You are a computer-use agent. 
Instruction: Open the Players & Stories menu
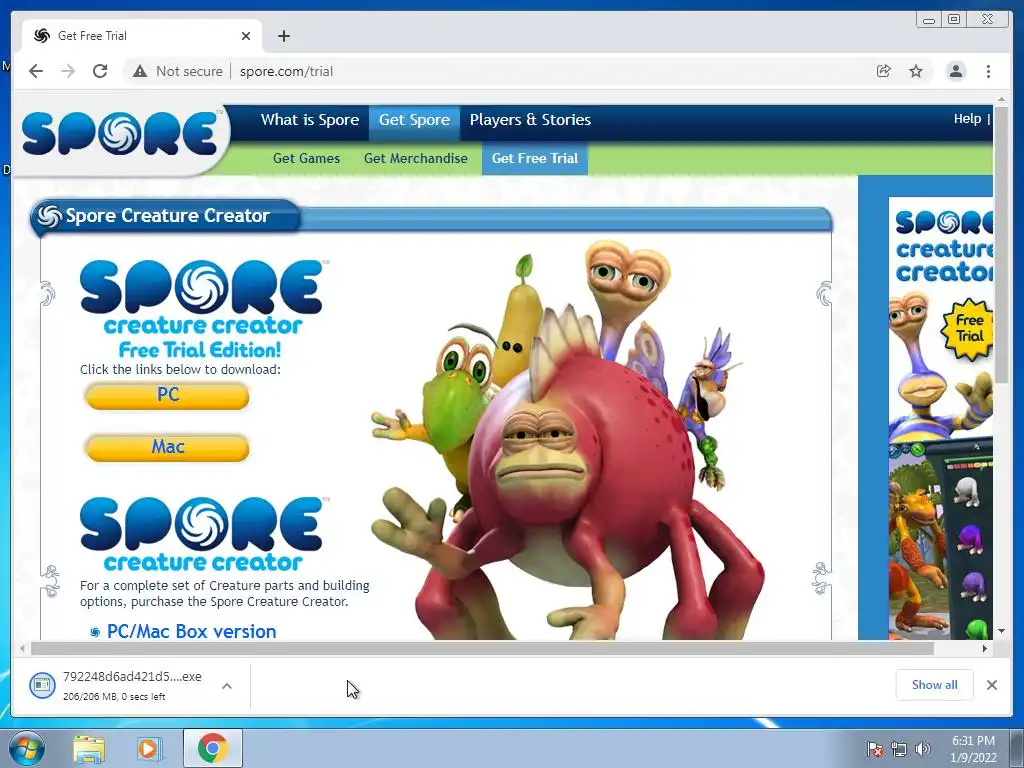tap(530, 120)
